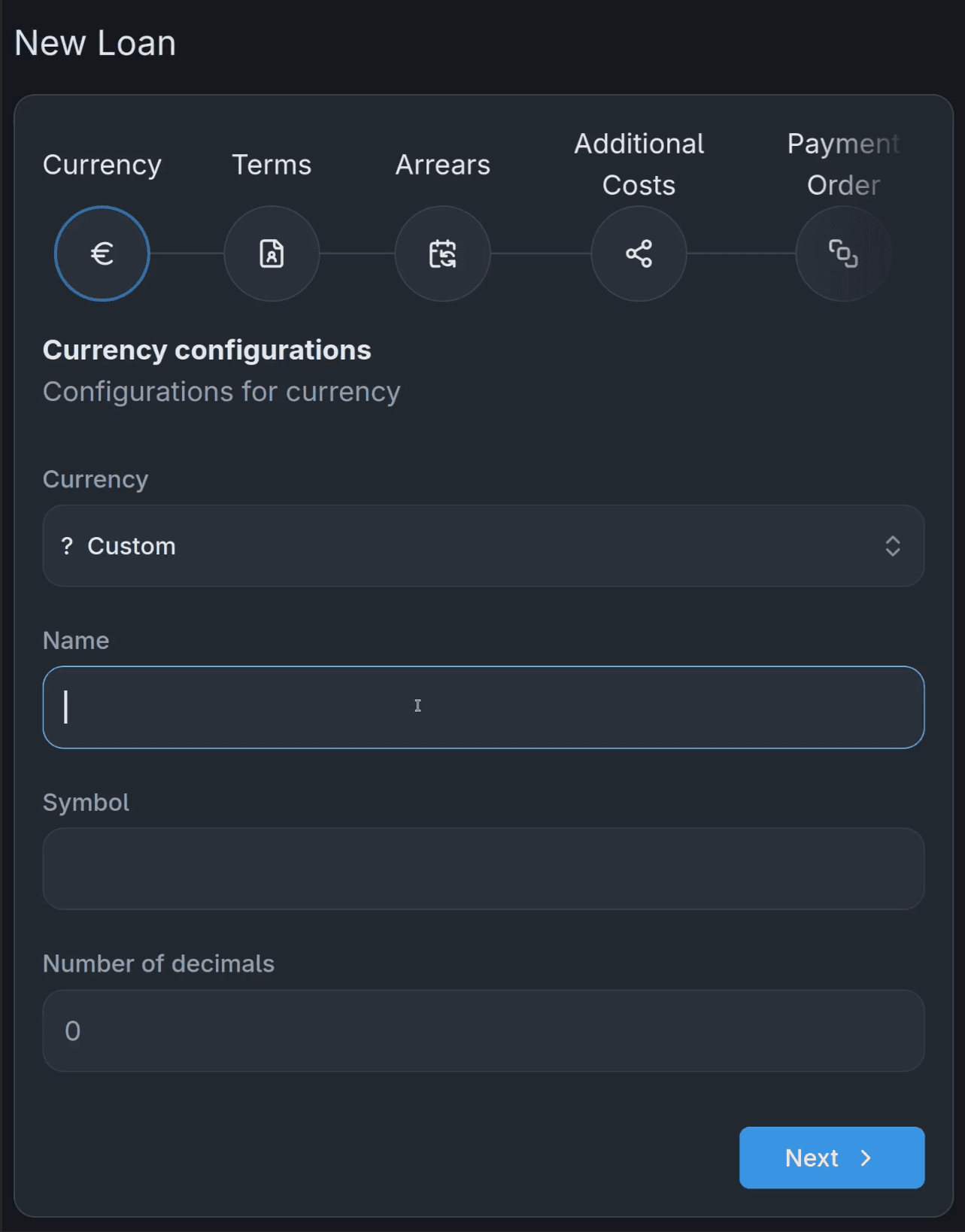
Task: Click the Additional Costs step circle
Action: point(639,253)
